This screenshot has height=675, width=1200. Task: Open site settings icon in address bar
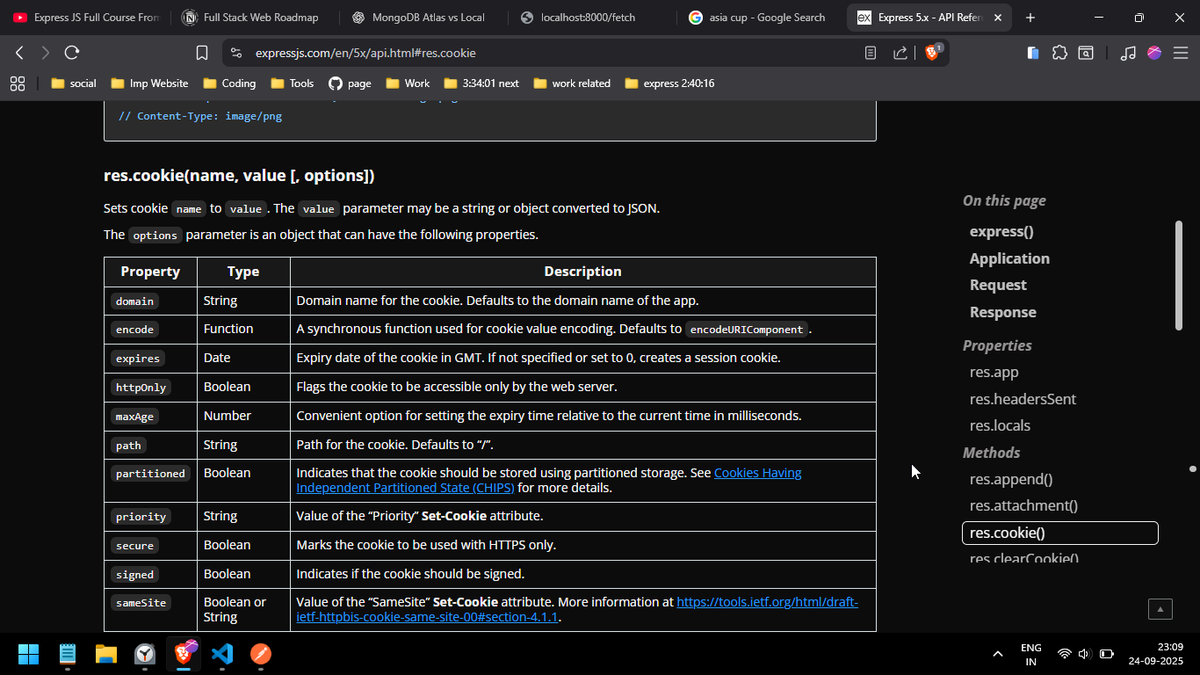click(236, 52)
